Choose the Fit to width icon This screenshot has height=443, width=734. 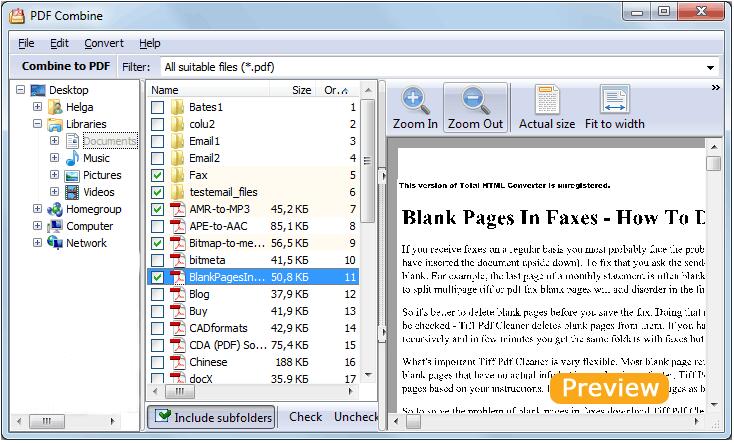(x=615, y=99)
